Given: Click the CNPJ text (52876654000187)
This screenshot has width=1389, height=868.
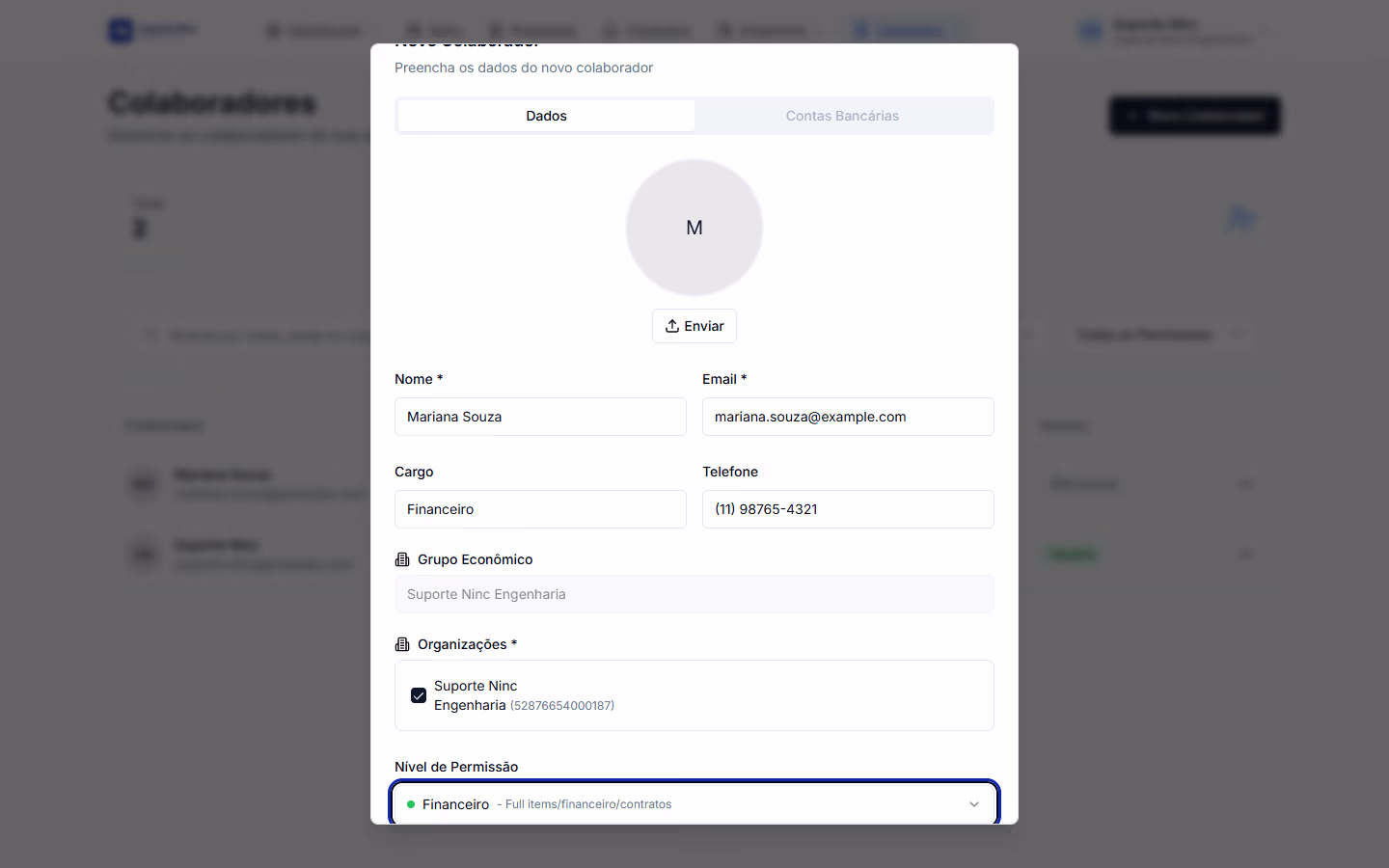Looking at the screenshot, I should [562, 706].
